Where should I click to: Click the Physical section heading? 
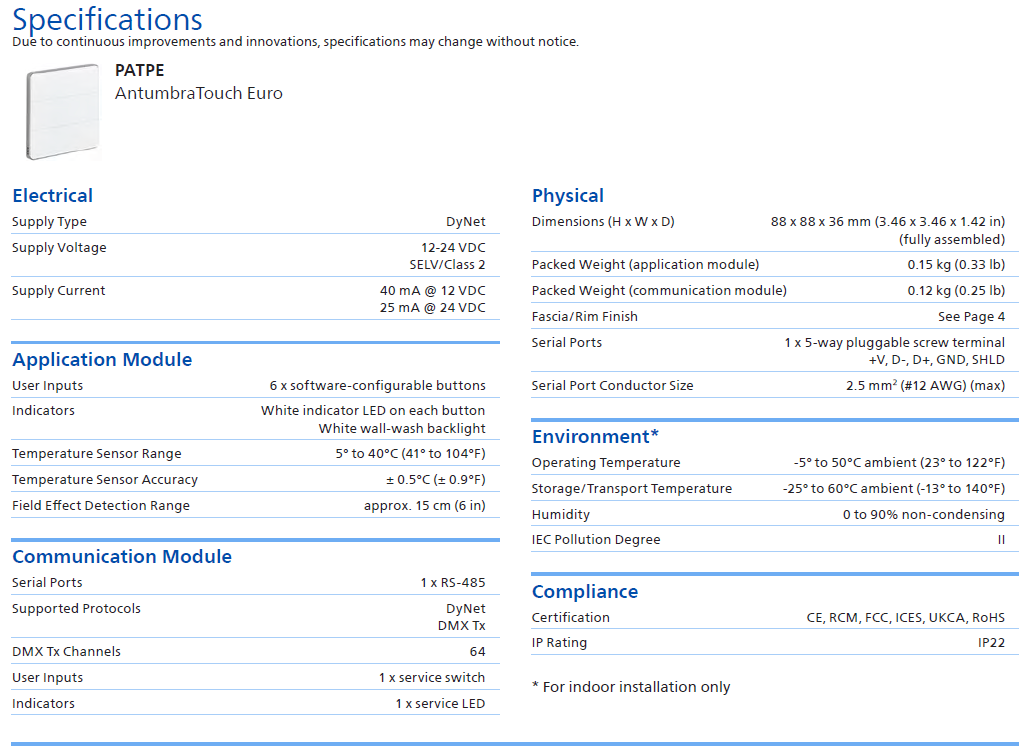pyautogui.click(x=568, y=196)
